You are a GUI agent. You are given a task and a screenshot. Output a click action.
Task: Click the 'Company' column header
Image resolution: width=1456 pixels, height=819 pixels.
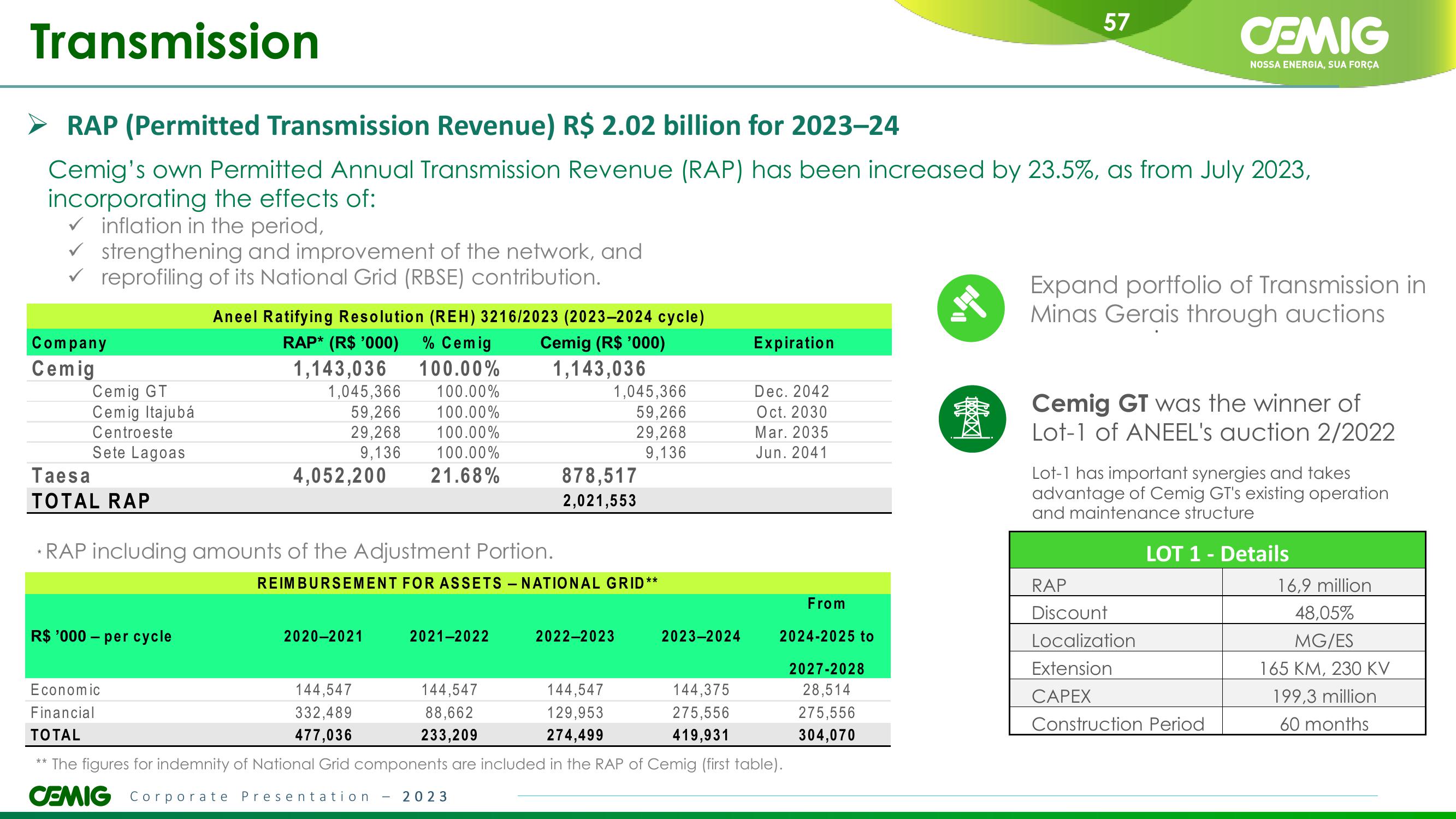(69, 342)
